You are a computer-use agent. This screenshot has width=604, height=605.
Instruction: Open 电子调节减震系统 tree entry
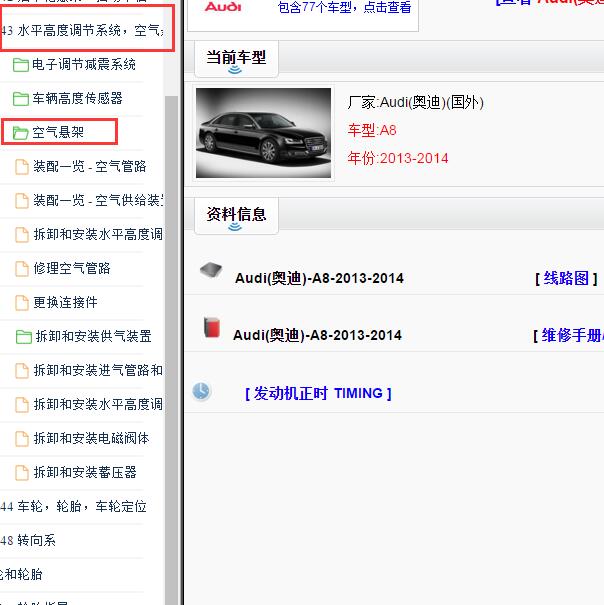click(84, 64)
